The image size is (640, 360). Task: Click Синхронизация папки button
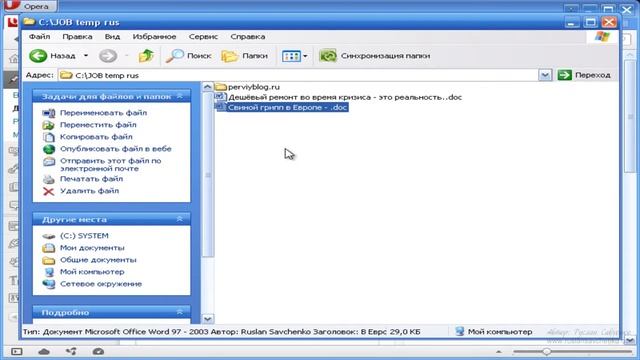[375, 56]
